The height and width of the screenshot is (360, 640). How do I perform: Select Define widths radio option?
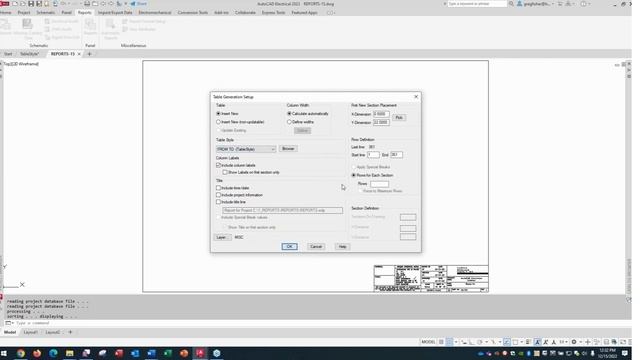click(x=289, y=122)
